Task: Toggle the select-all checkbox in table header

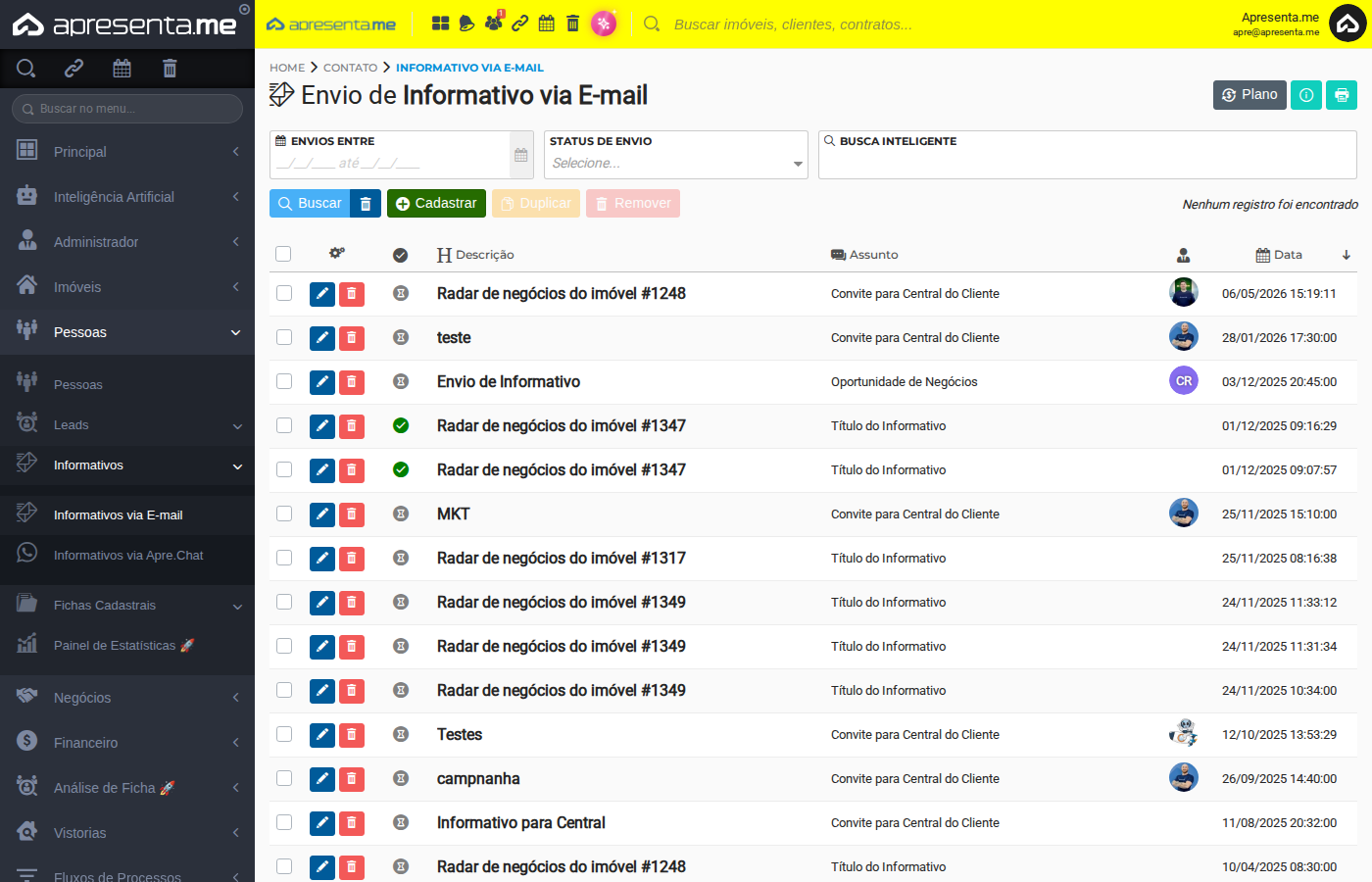Action: pyautogui.click(x=283, y=254)
